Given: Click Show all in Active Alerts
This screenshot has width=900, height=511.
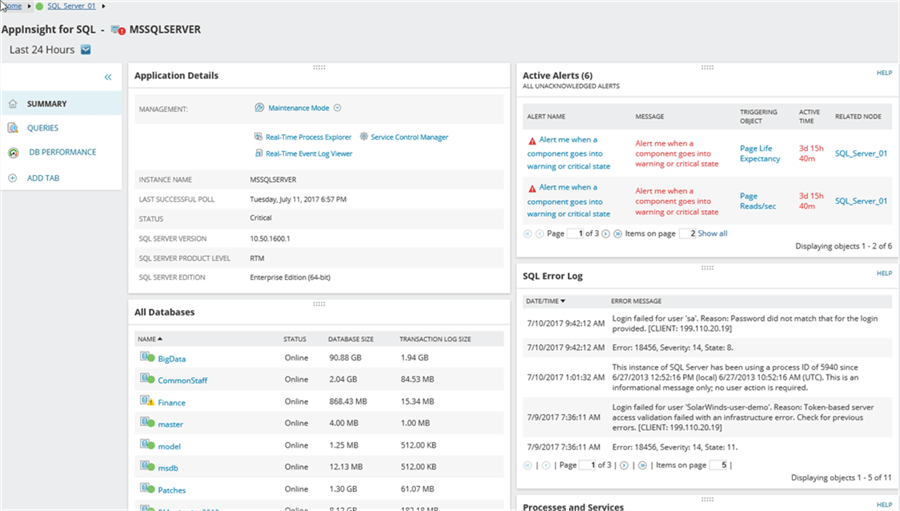Looking at the screenshot, I should pos(712,234).
